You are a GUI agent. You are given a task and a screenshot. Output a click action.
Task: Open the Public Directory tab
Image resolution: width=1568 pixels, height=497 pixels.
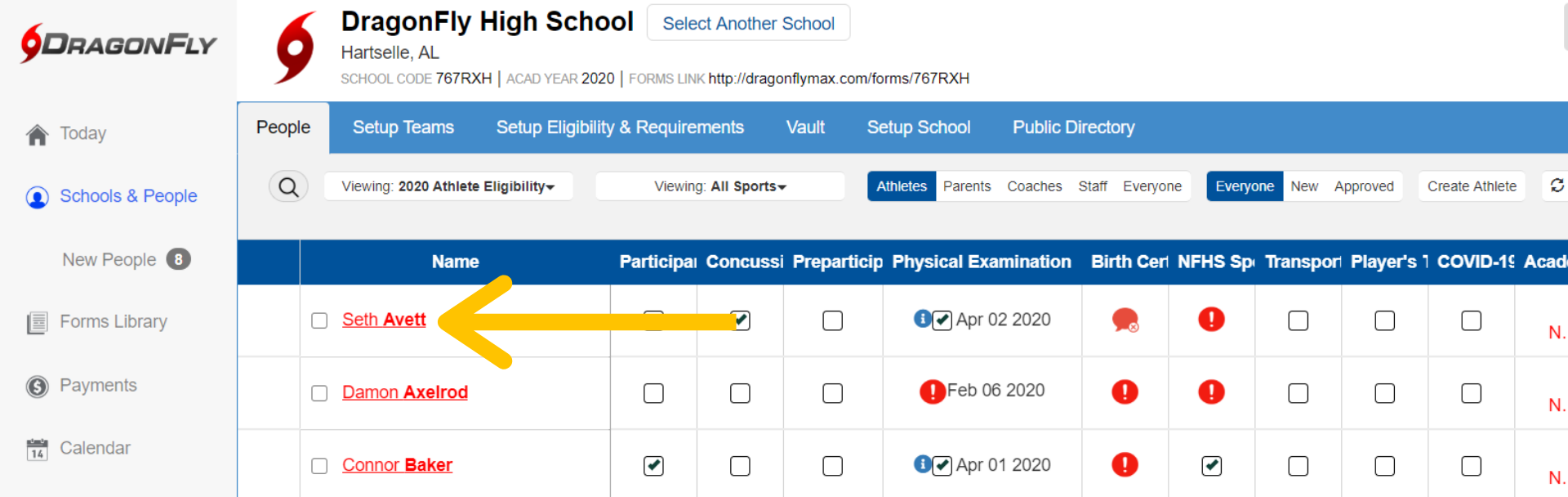(x=1073, y=128)
